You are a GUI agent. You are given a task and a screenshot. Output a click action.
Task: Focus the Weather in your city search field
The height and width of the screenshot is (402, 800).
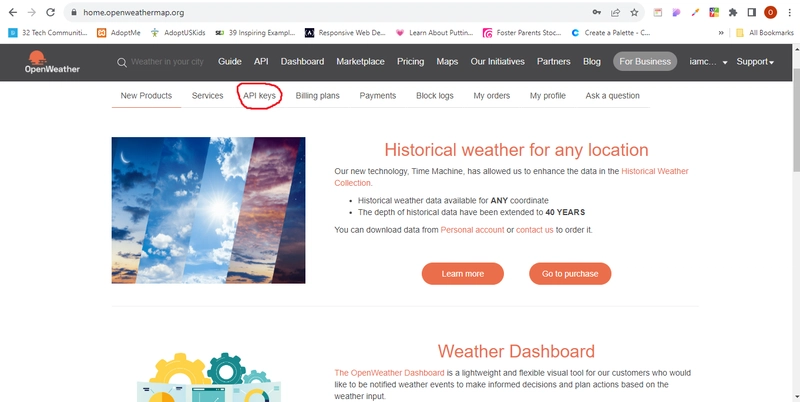tap(167, 62)
